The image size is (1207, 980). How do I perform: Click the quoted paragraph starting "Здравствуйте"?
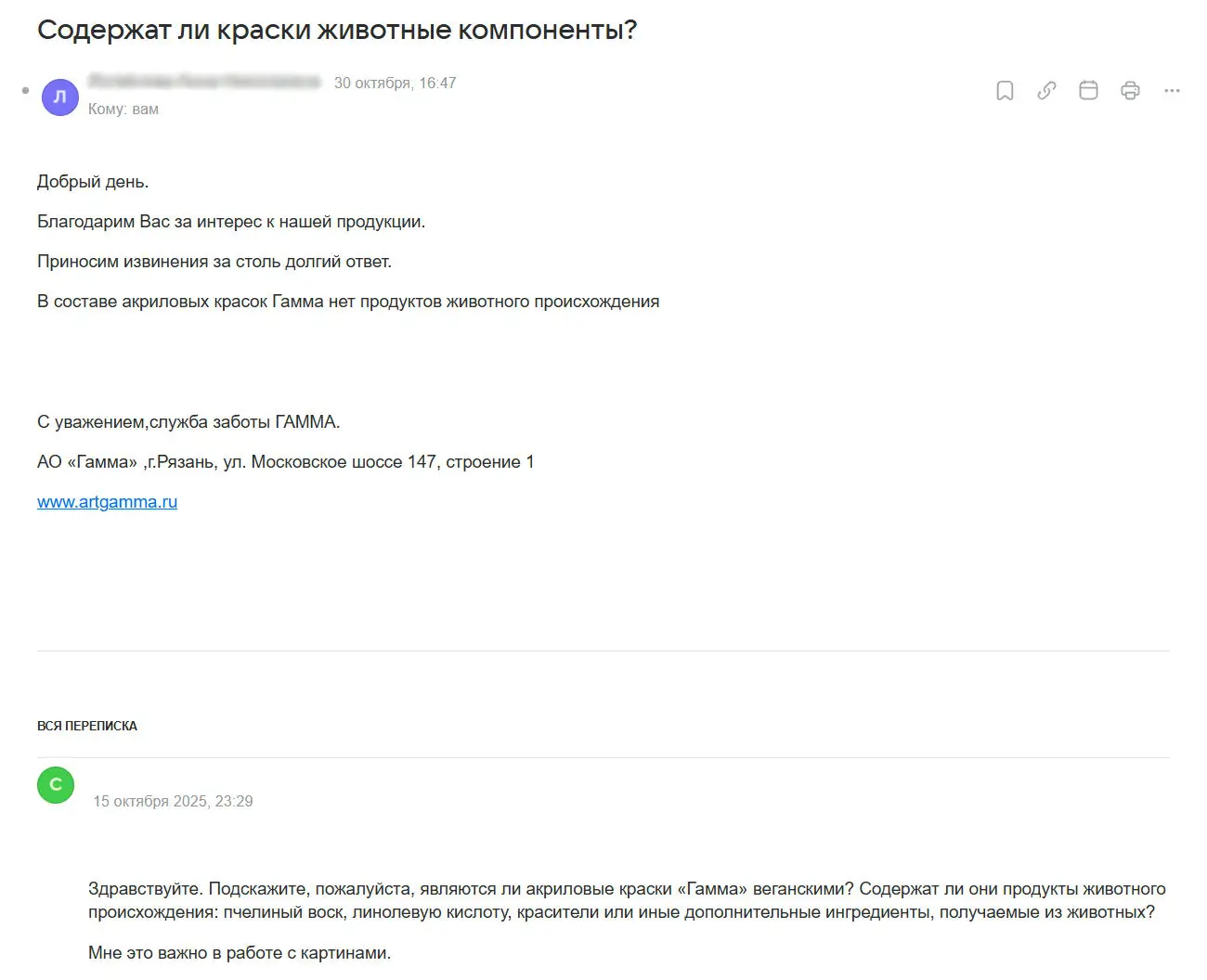[627, 900]
